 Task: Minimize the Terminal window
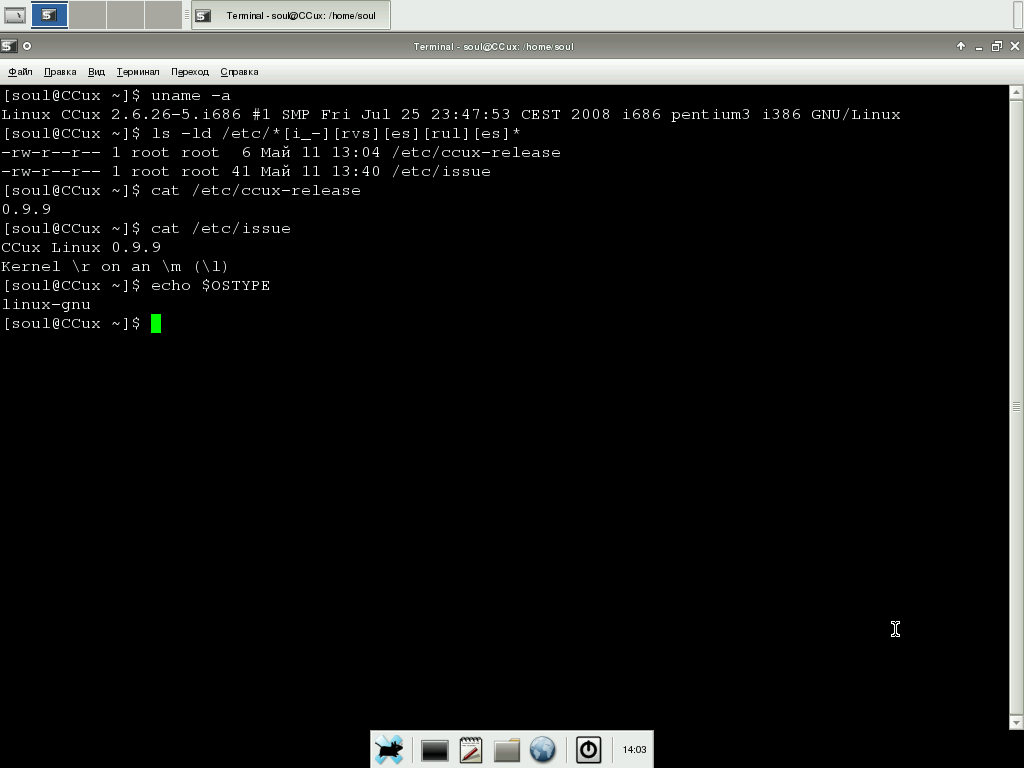pos(979,46)
